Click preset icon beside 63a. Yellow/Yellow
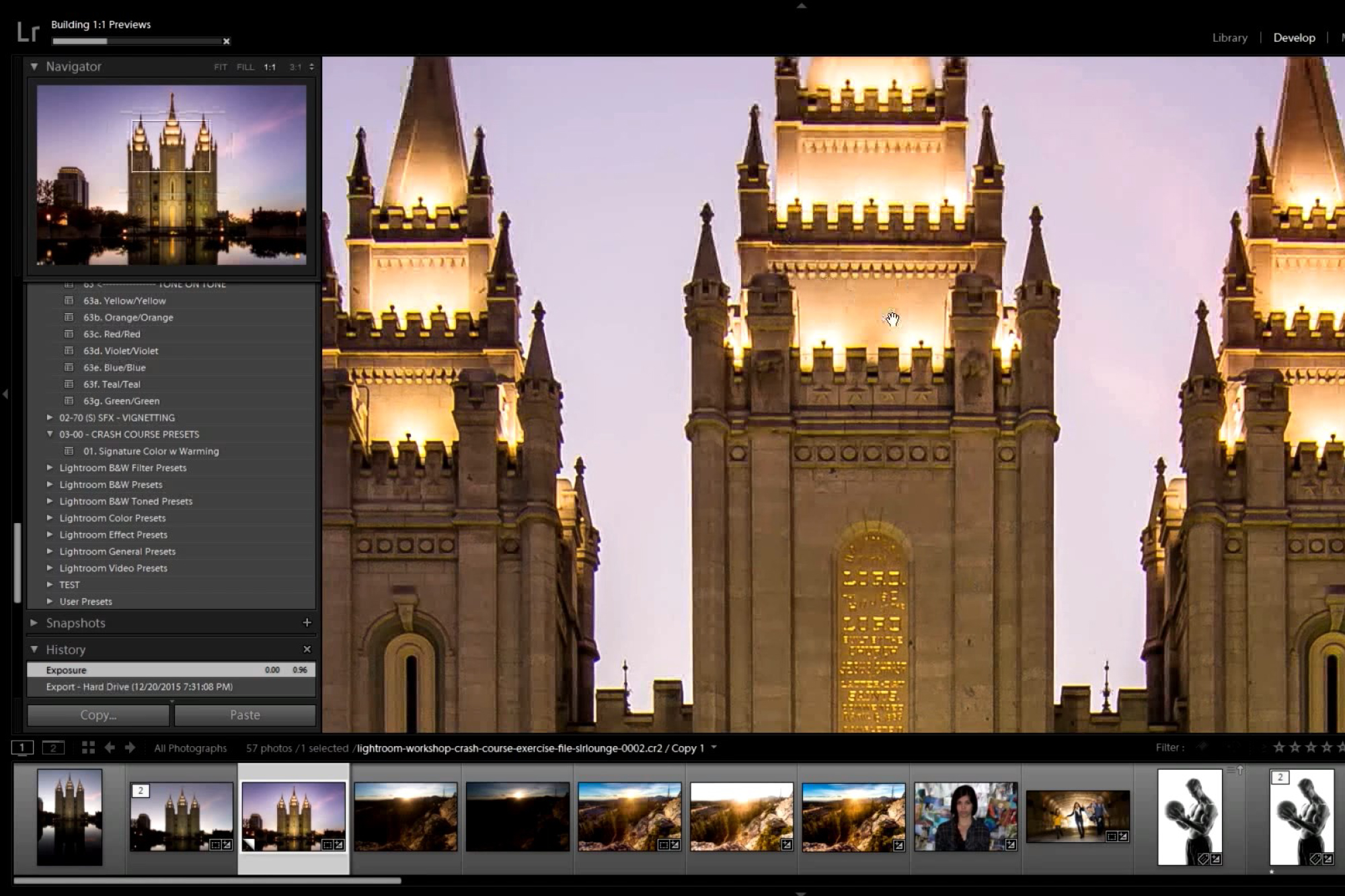1345x896 pixels. 69,300
